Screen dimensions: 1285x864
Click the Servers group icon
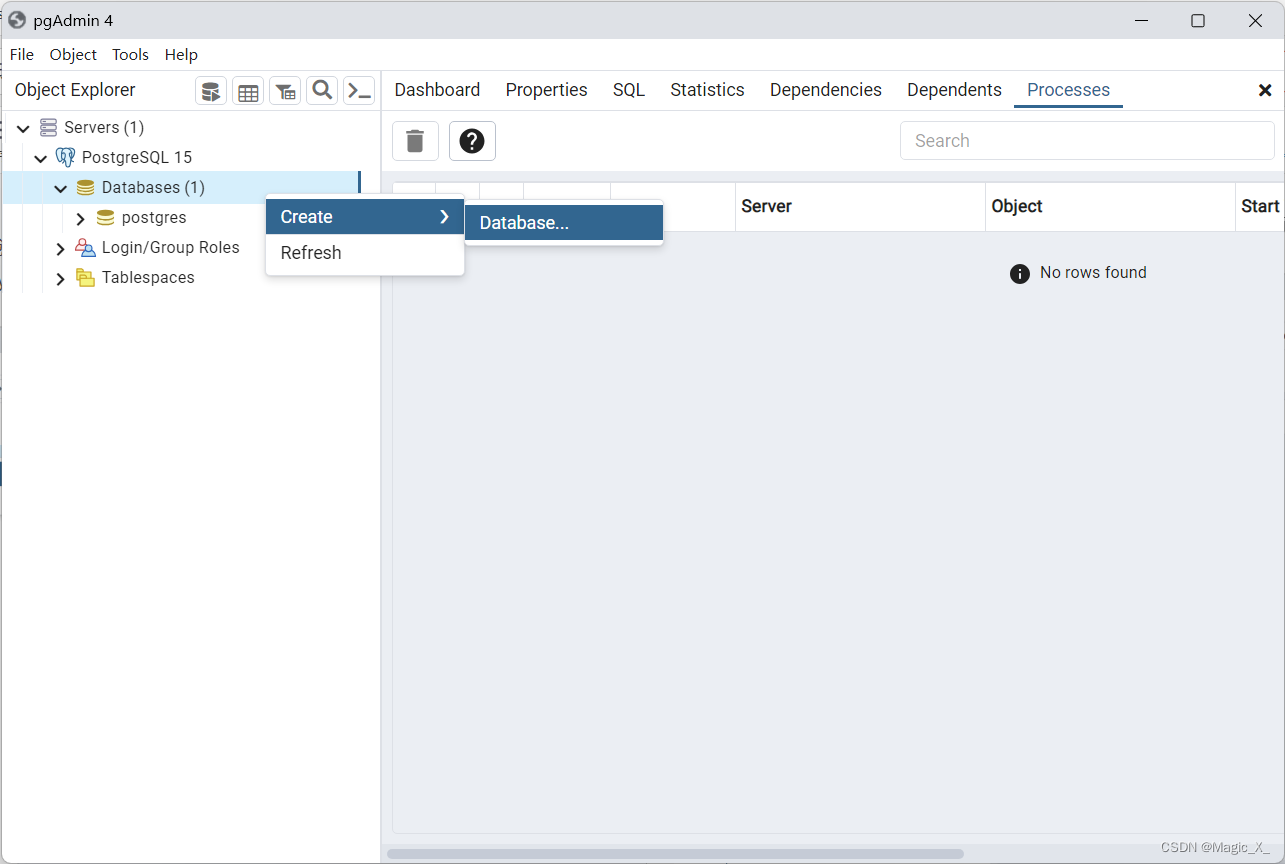(x=48, y=127)
